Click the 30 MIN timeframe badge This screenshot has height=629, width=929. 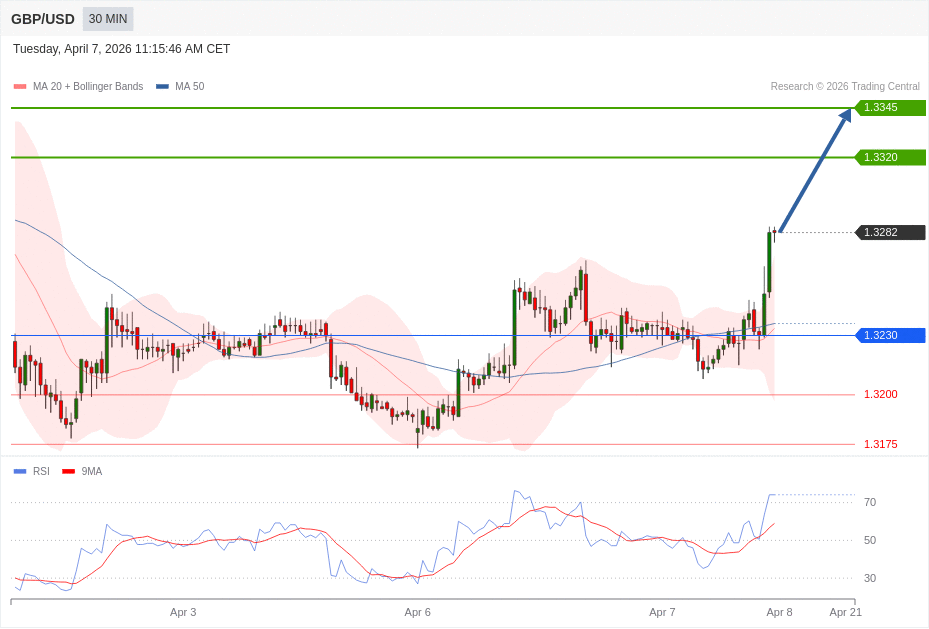108,19
